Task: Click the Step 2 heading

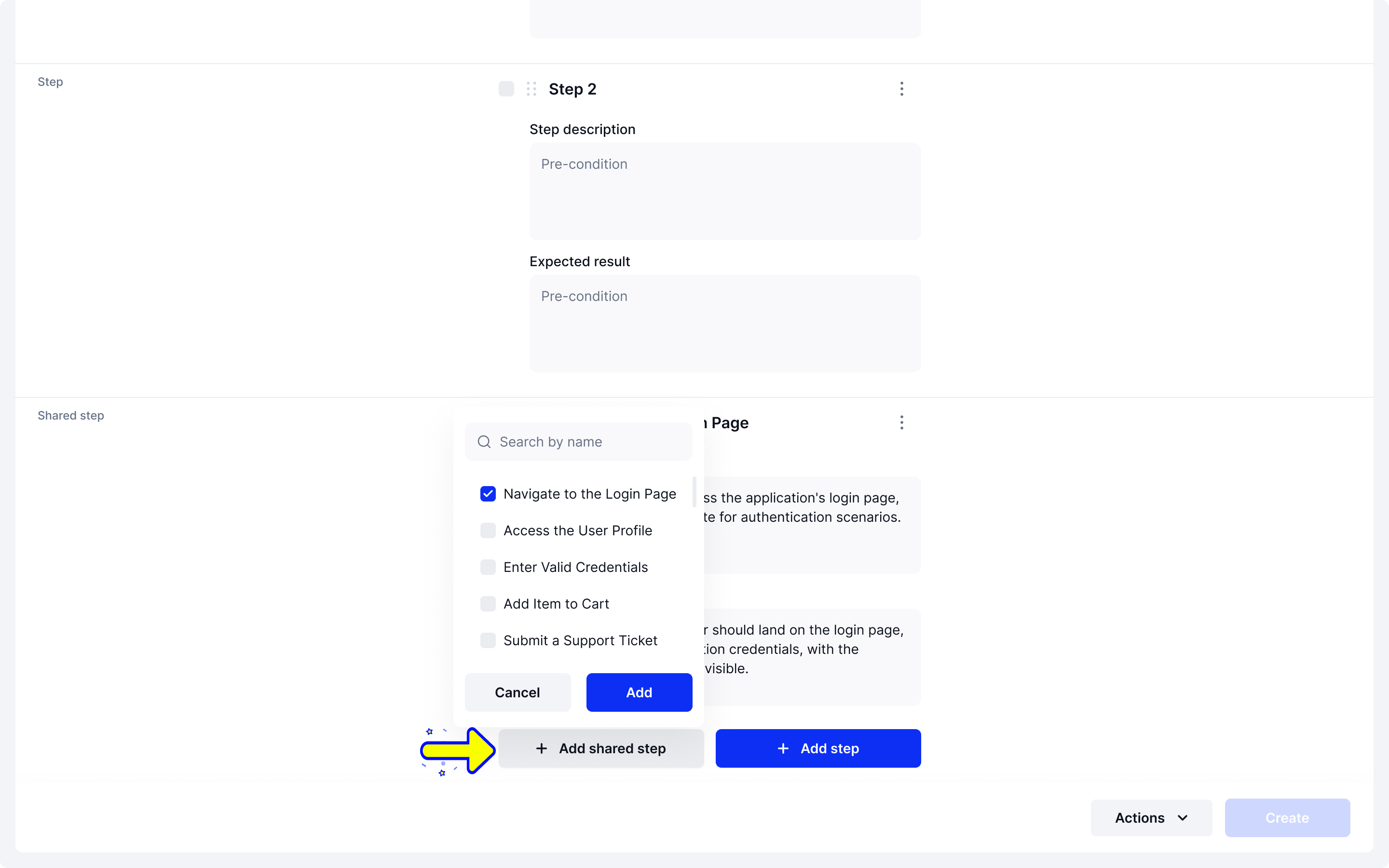Action: (x=572, y=89)
